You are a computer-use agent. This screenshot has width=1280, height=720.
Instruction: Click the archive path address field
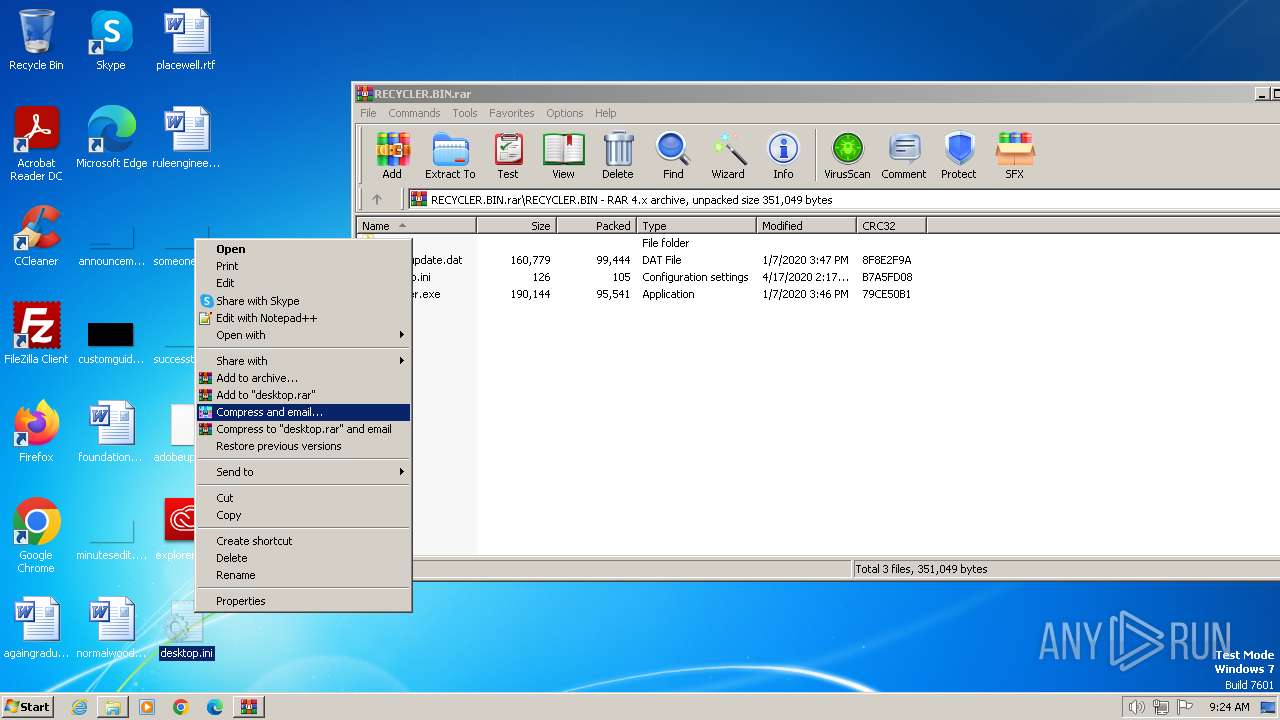843,199
